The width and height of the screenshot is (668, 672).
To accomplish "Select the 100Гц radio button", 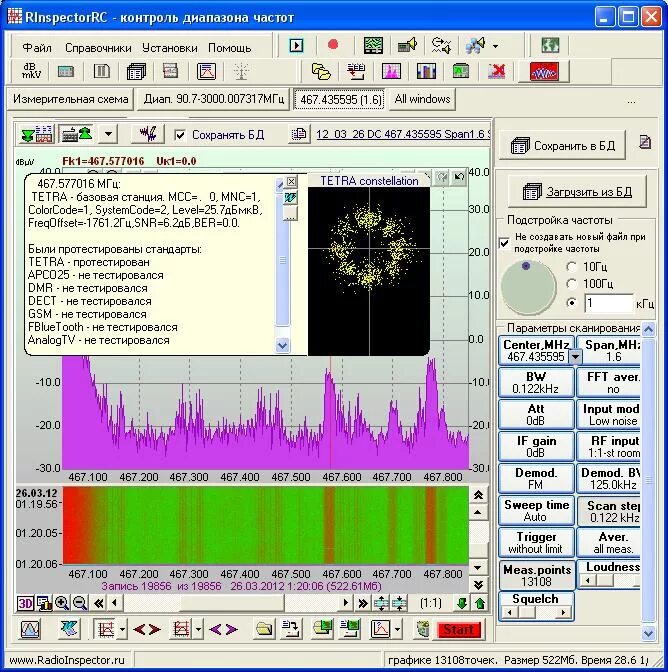I will pos(571,284).
